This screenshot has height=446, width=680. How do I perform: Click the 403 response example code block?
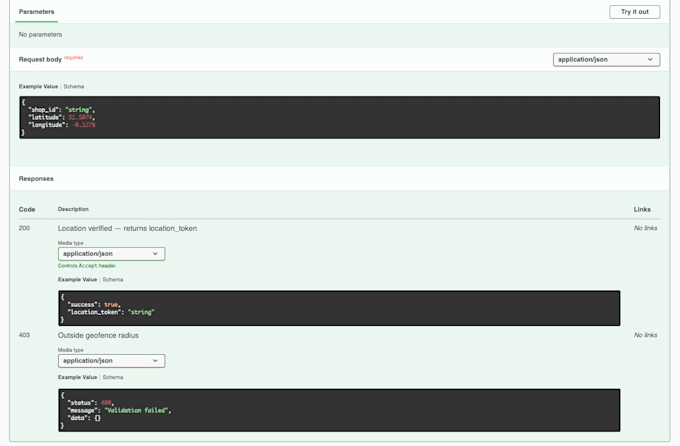(339, 410)
